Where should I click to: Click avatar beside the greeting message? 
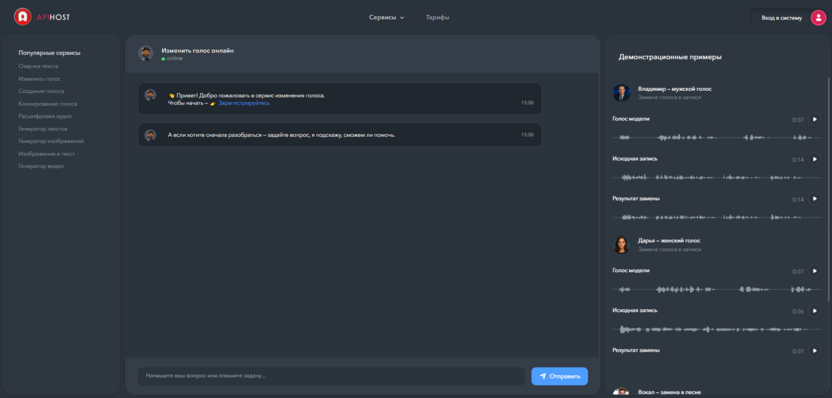151,95
